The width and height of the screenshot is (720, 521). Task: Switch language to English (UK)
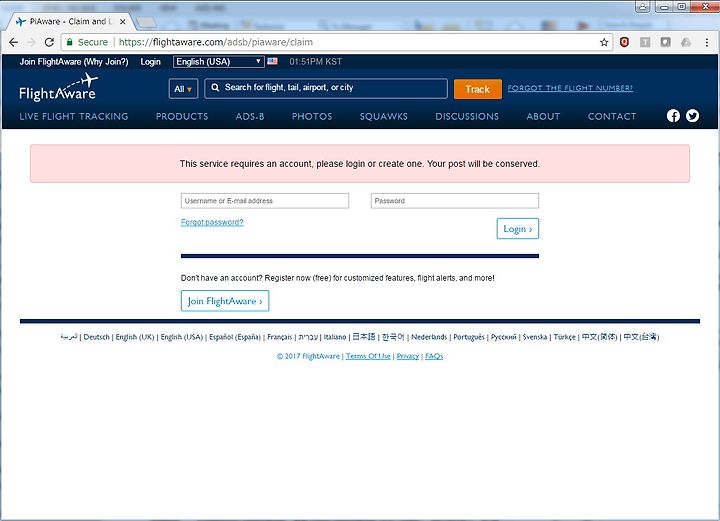pos(135,337)
